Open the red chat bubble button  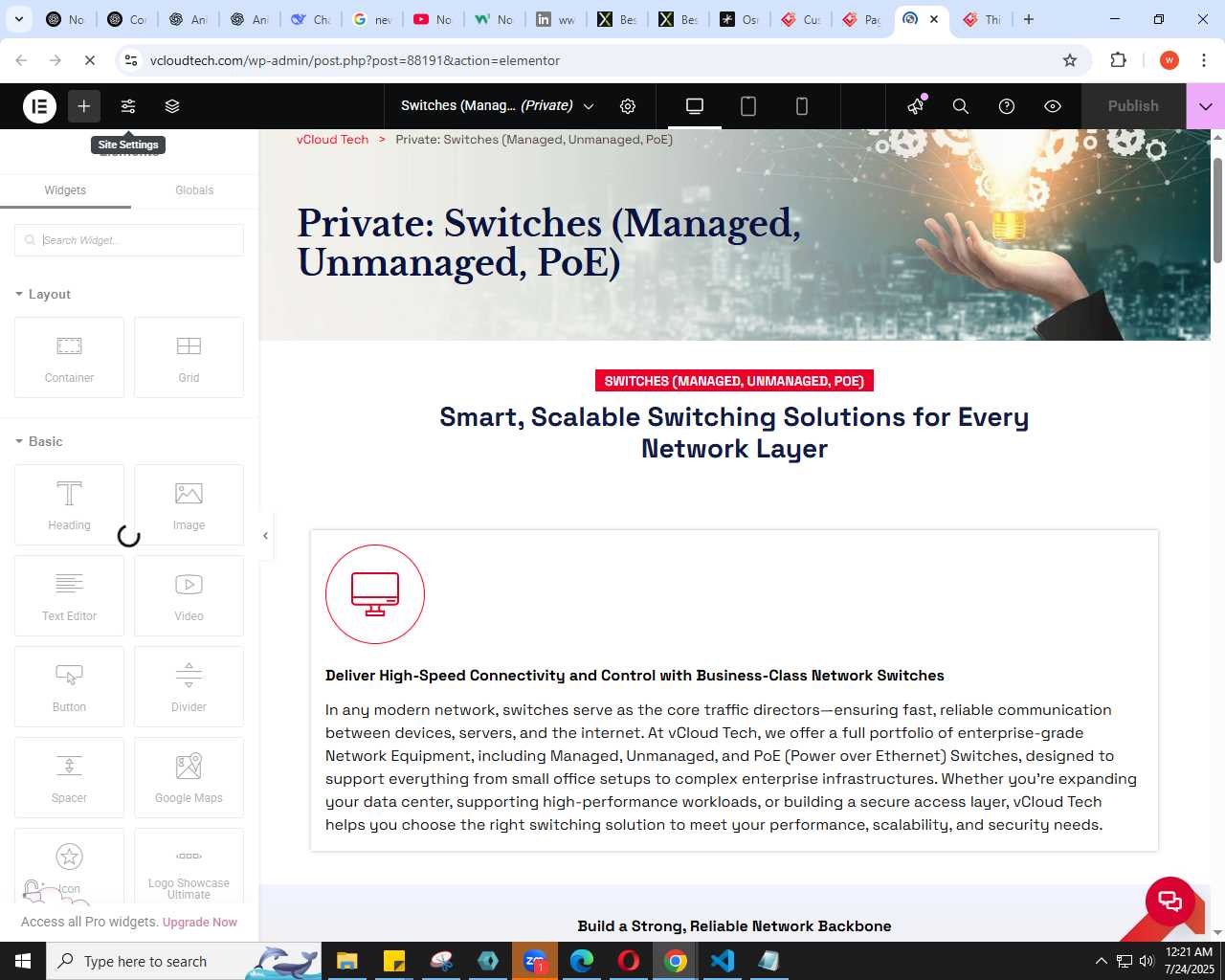[x=1170, y=901]
